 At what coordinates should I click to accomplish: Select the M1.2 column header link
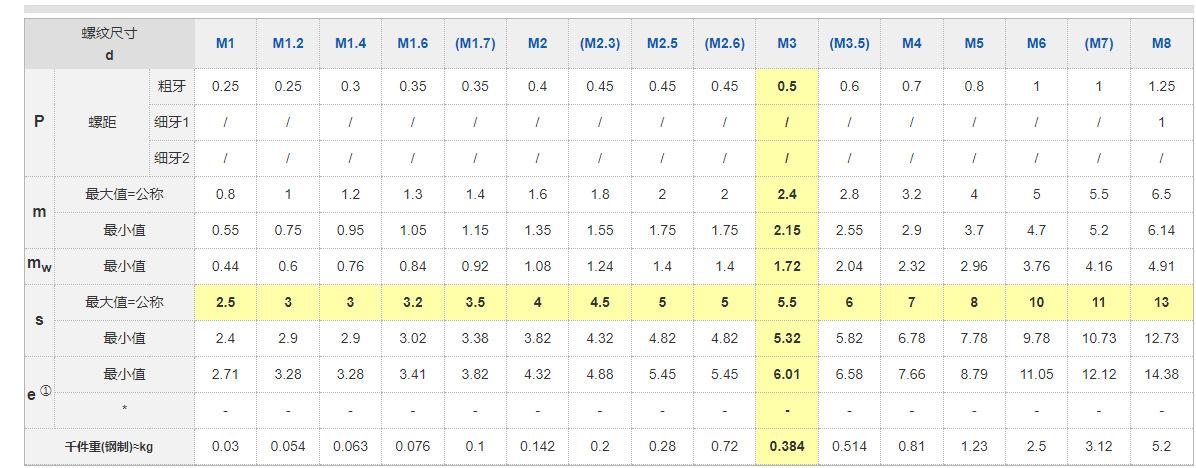(x=287, y=44)
